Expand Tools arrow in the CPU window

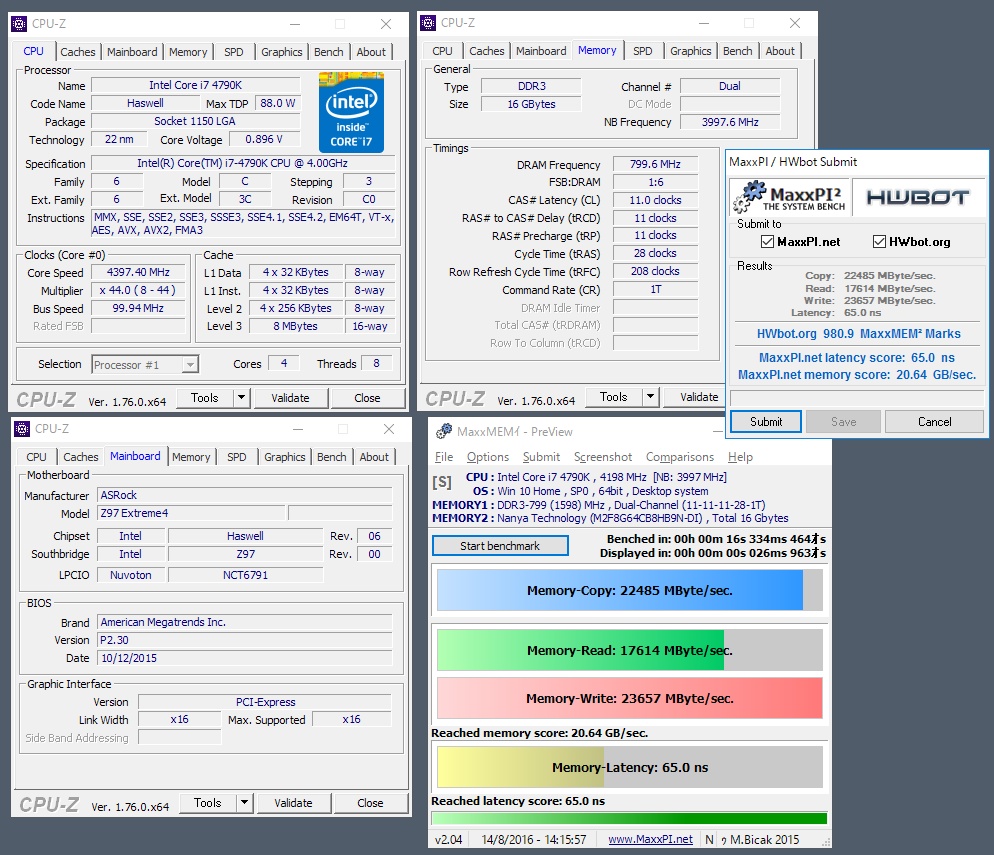(x=241, y=398)
